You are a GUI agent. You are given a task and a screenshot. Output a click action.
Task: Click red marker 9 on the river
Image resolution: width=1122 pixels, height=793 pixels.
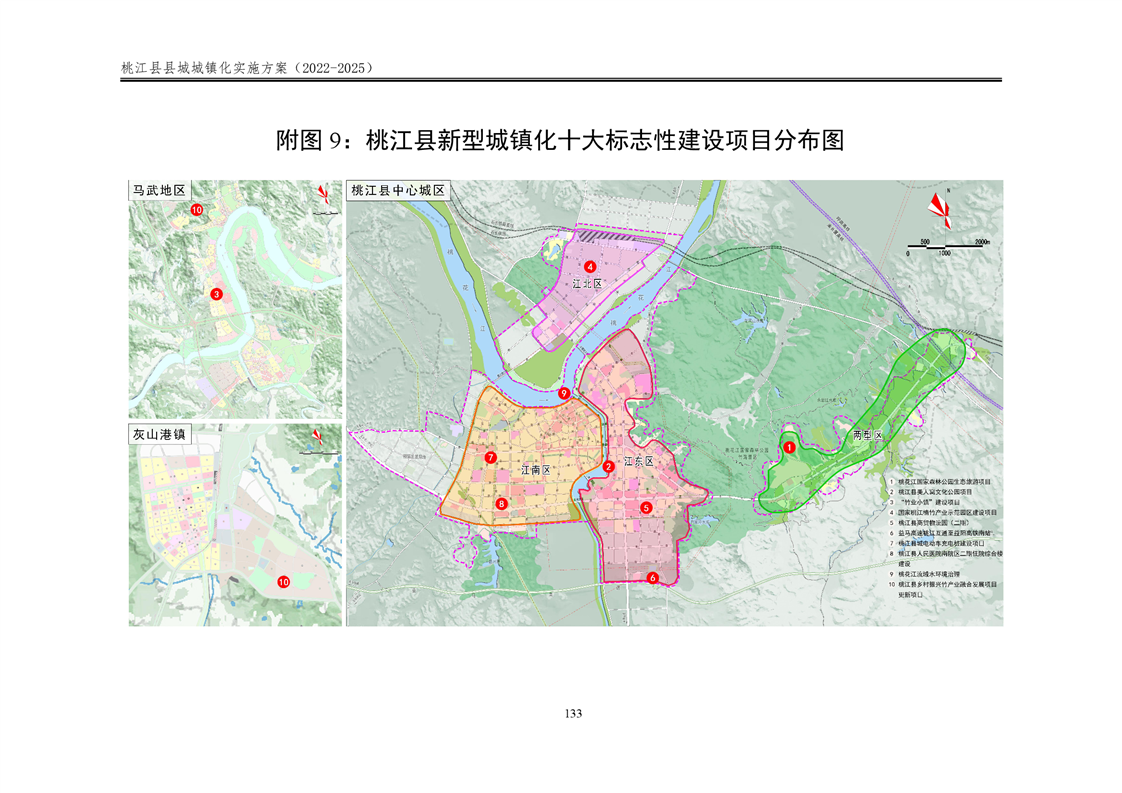[x=564, y=393]
